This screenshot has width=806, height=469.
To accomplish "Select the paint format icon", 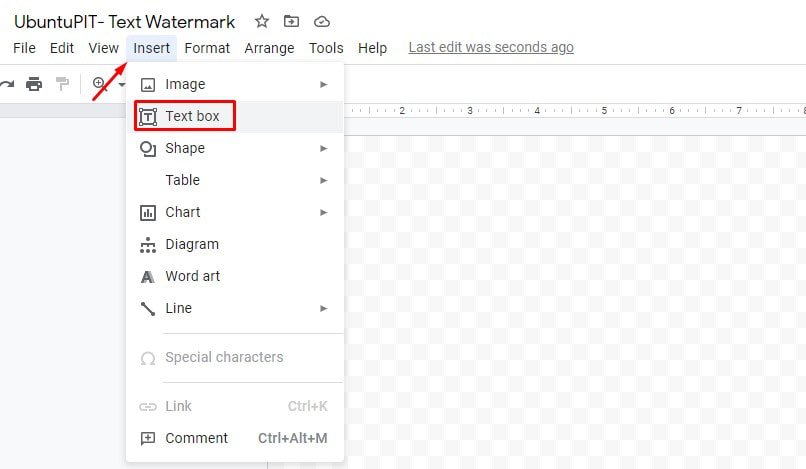I will coord(62,83).
